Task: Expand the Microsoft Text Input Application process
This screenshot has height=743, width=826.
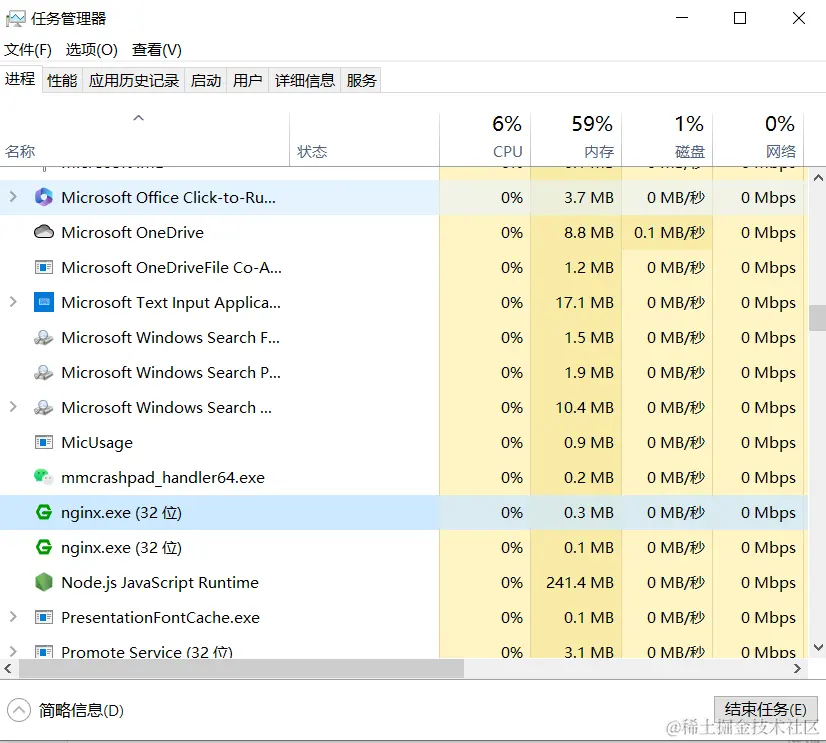Action: coord(13,302)
